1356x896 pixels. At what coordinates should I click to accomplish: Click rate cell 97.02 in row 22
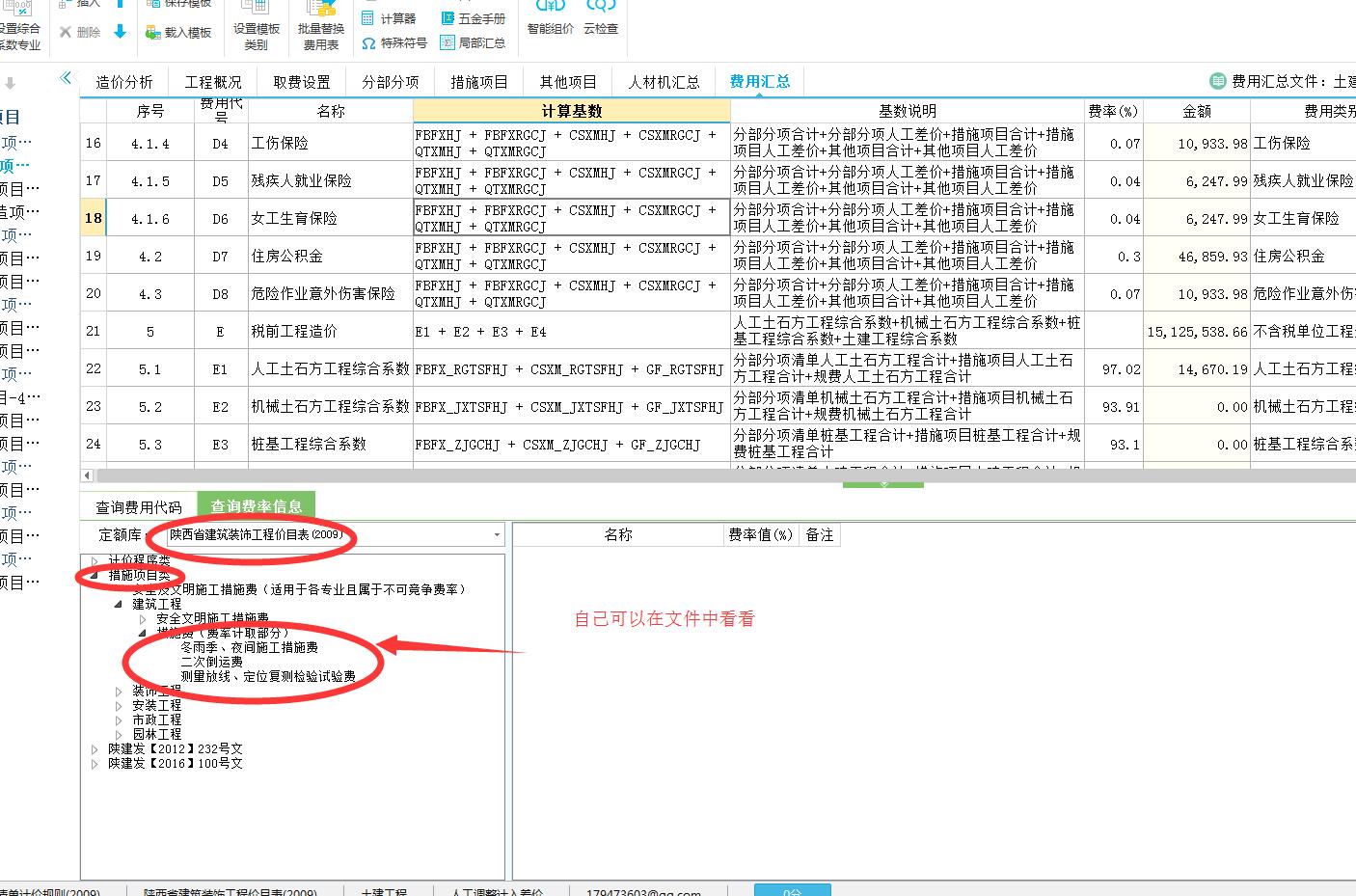point(1113,368)
